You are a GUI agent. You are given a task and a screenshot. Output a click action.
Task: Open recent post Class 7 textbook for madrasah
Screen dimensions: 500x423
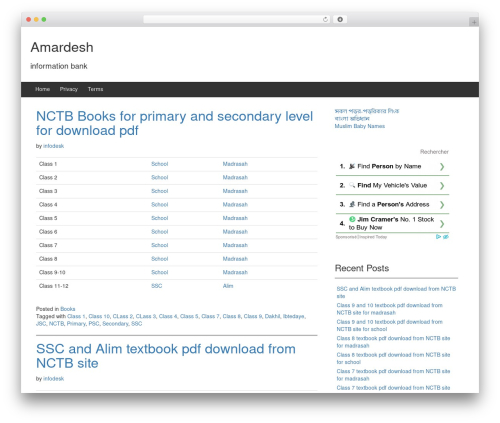tap(393, 375)
